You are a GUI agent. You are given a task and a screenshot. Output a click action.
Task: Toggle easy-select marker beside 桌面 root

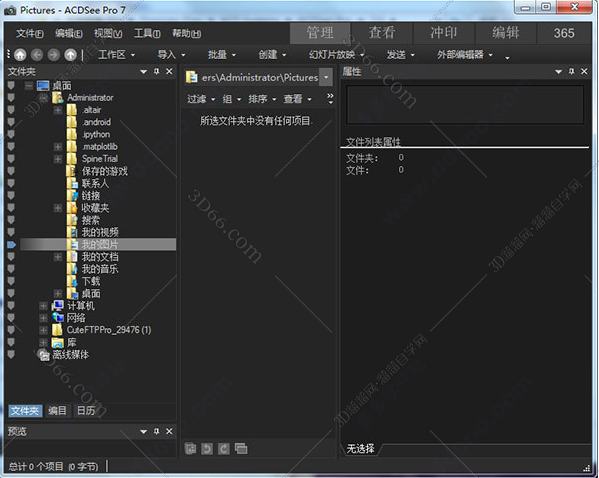(x=11, y=86)
